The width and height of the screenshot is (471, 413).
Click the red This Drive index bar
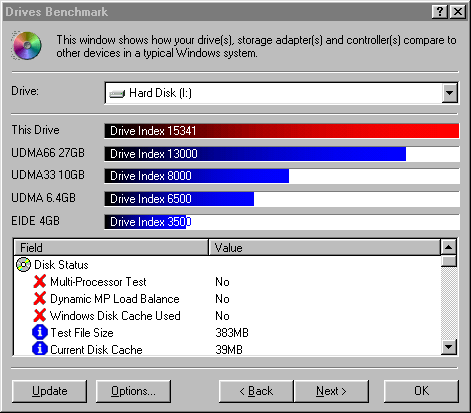tap(282, 131)
